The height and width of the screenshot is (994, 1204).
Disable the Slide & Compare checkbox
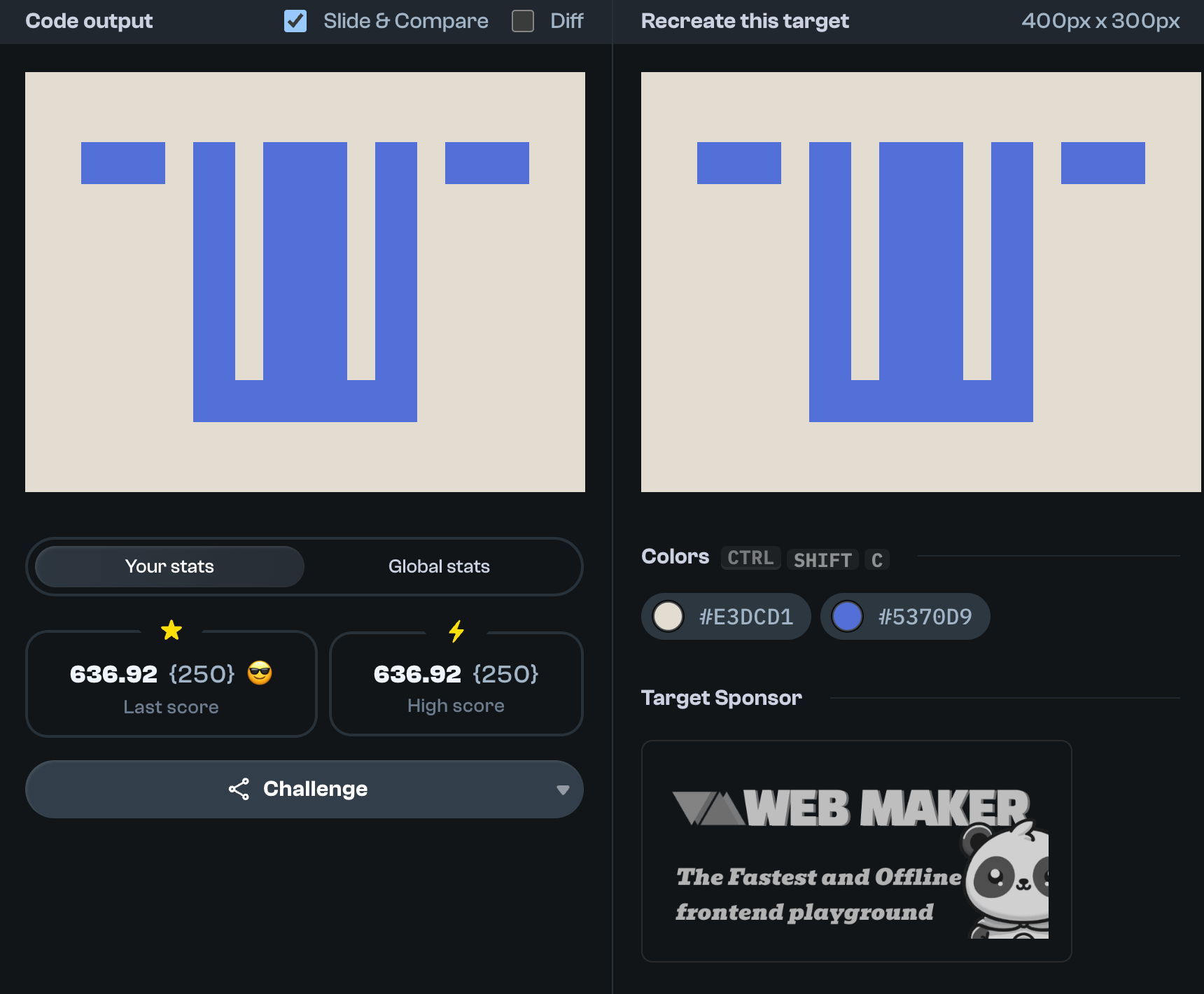tap(295, 21)
